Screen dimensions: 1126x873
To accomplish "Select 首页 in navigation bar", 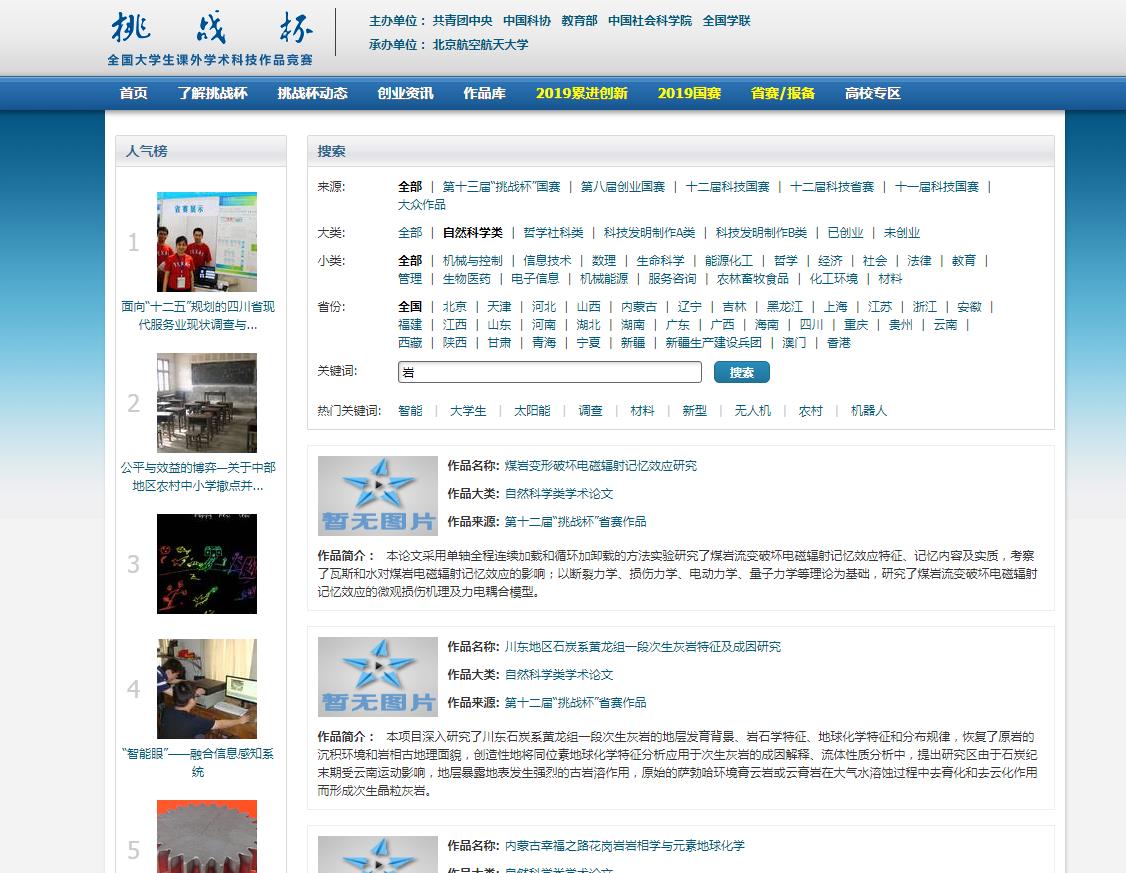I will click(x=133, y=93).
